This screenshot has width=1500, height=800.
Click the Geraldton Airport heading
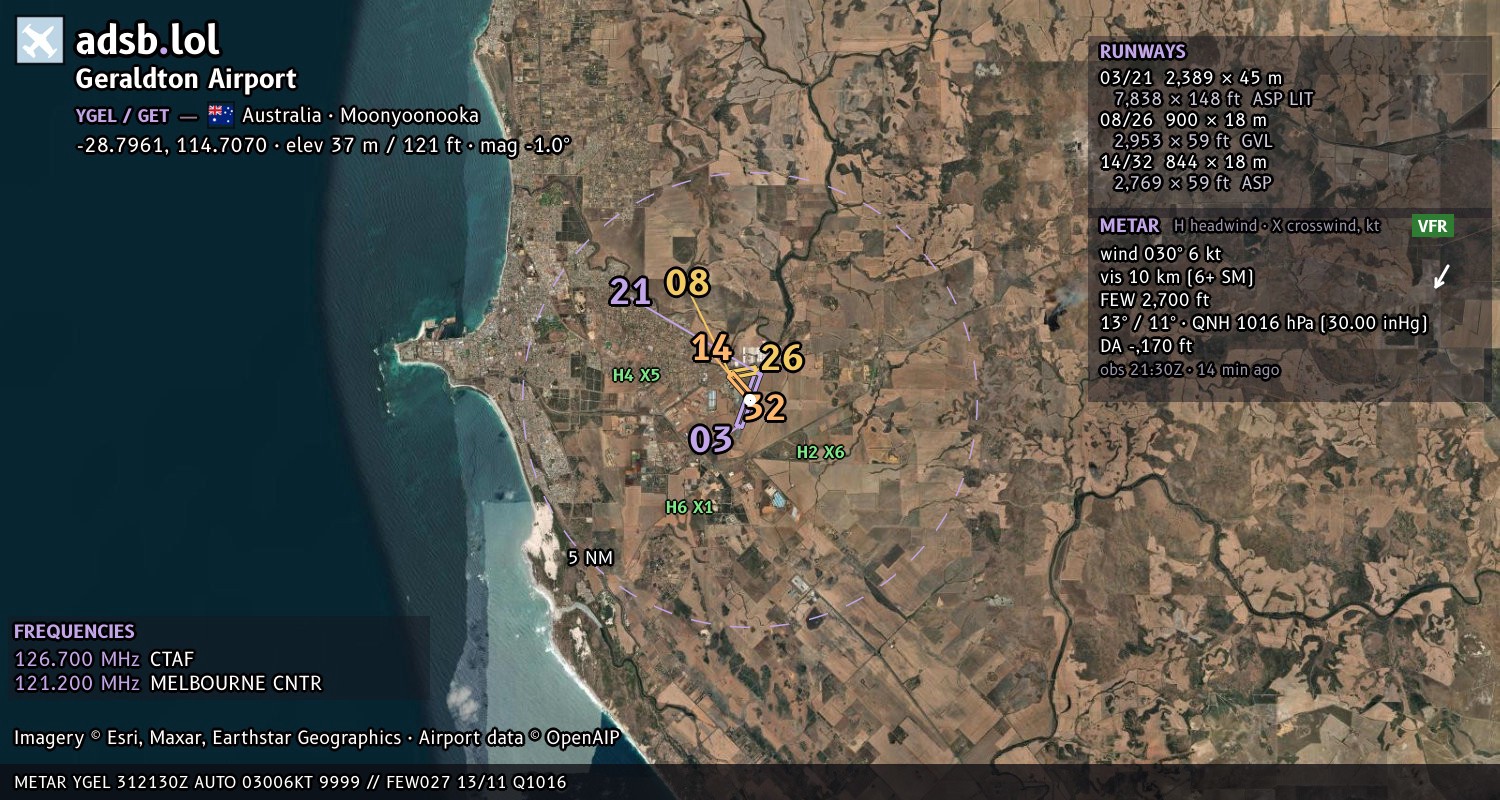pos(186,79)
